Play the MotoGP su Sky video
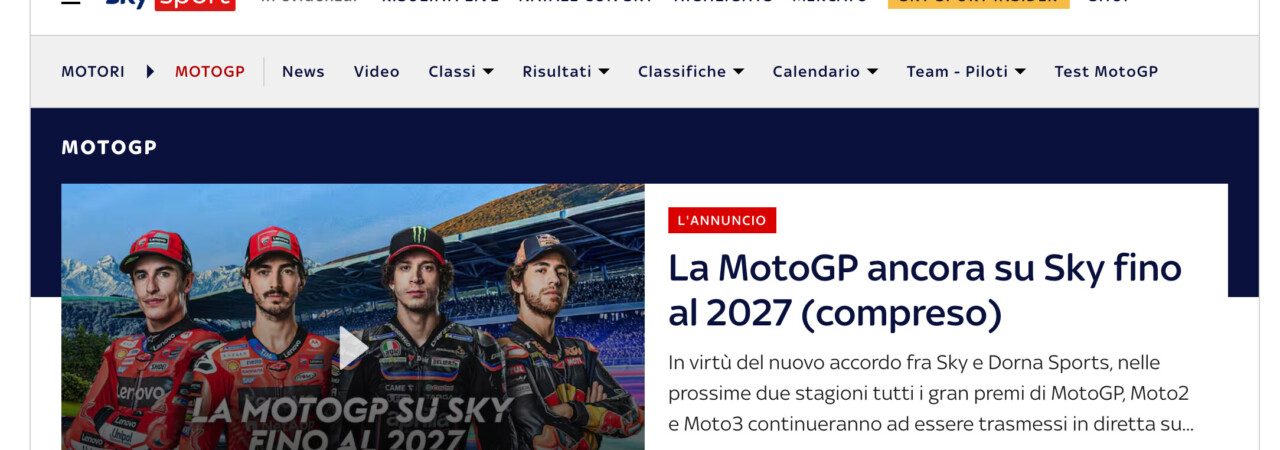Screen dimensions: 1280x450 click(352, 348)
